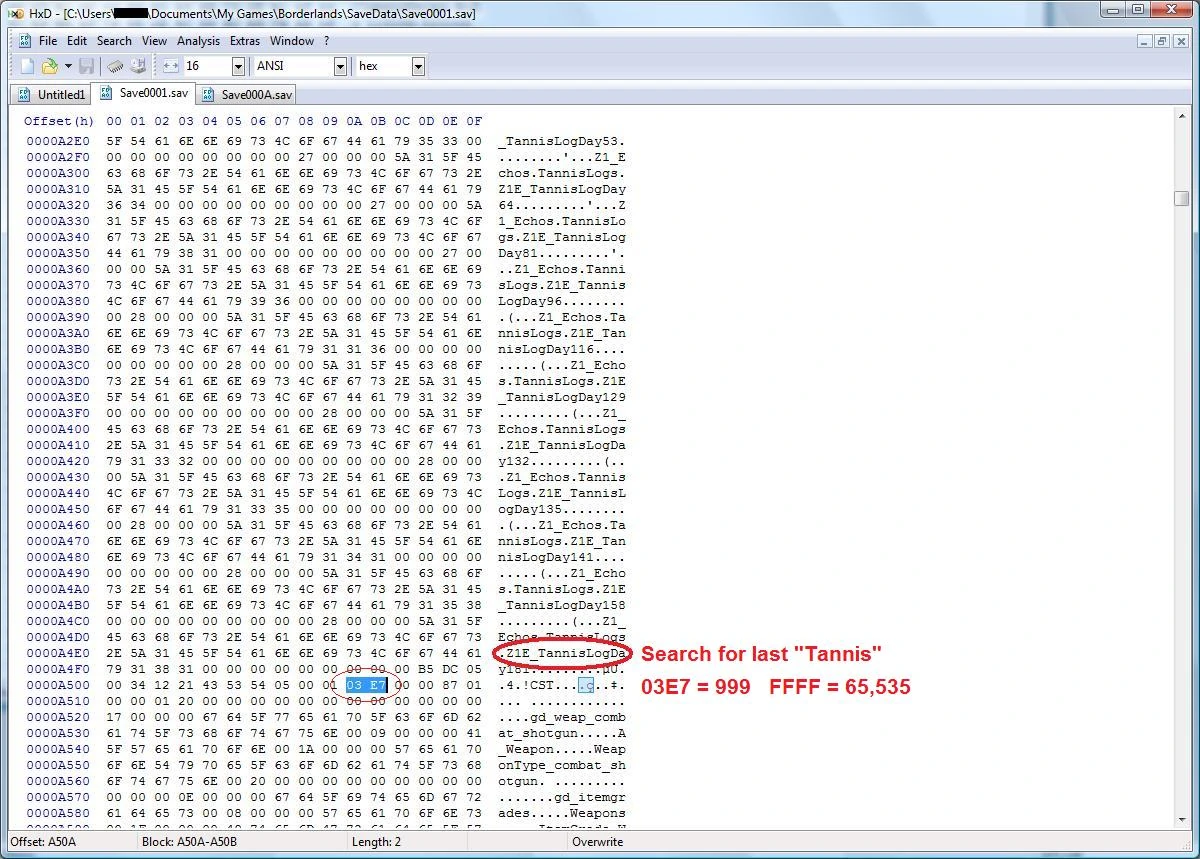Click decoded text 'onType_combat_sh'
Screen dimensions: 1200x859
point(562,765)
